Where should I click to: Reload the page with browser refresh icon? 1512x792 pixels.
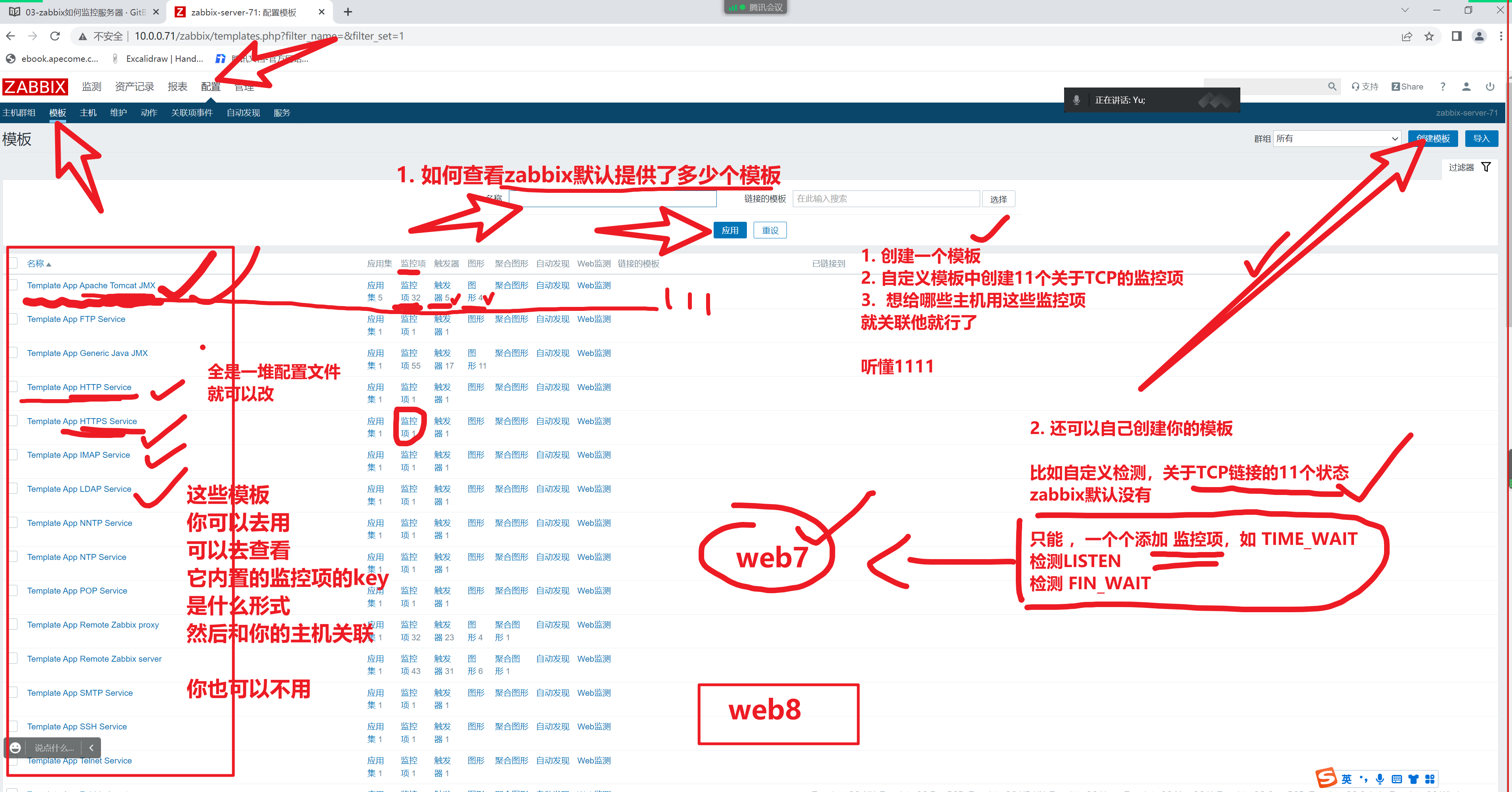point(55,36)
